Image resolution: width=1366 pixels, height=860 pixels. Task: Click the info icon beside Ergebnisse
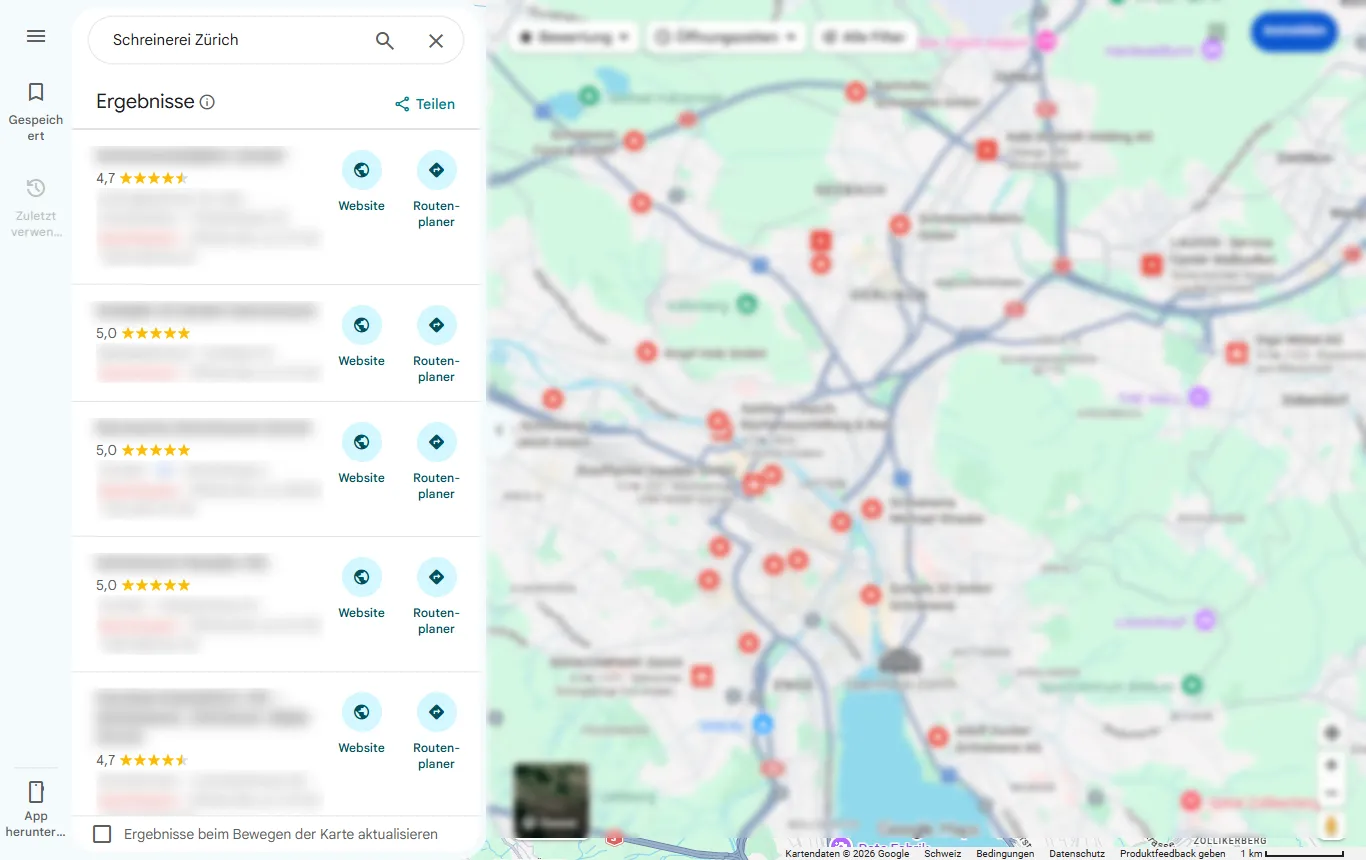click(207, 102)
